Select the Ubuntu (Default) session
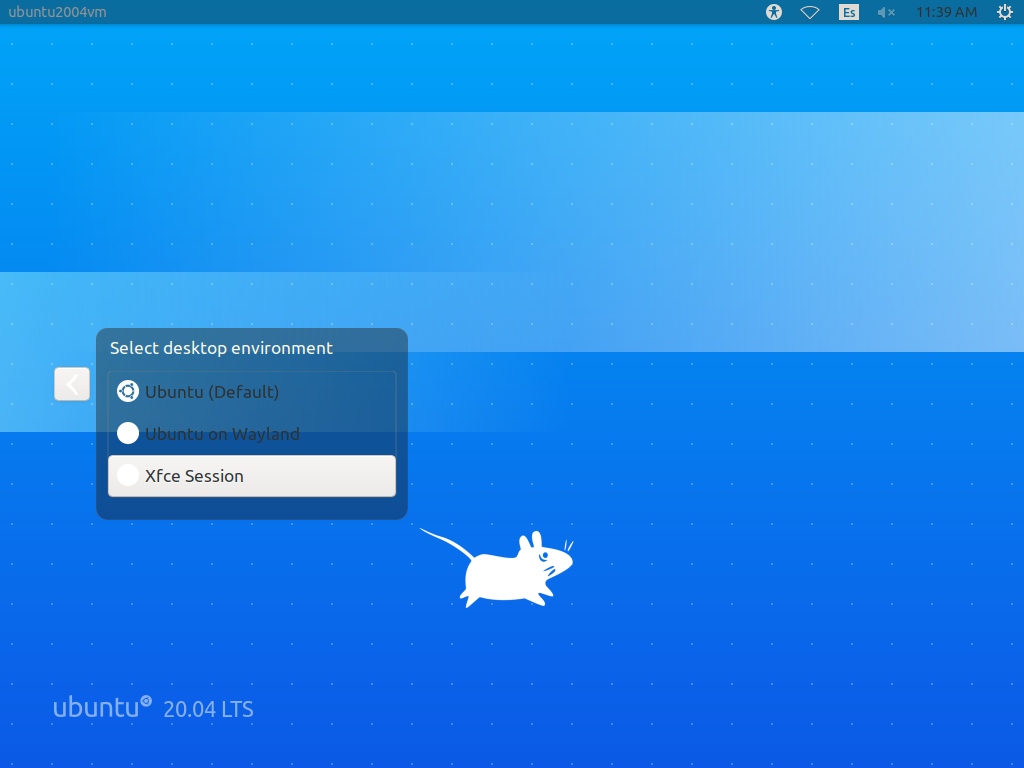The image size is (1024, 768). pyautogui.click(x=251, y=392)
